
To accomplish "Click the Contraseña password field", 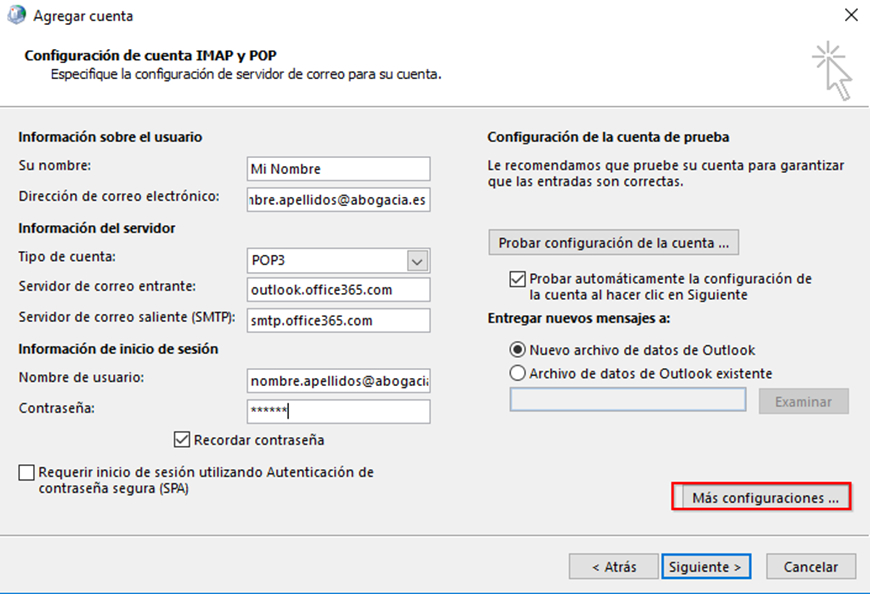I will pos(338,411).
